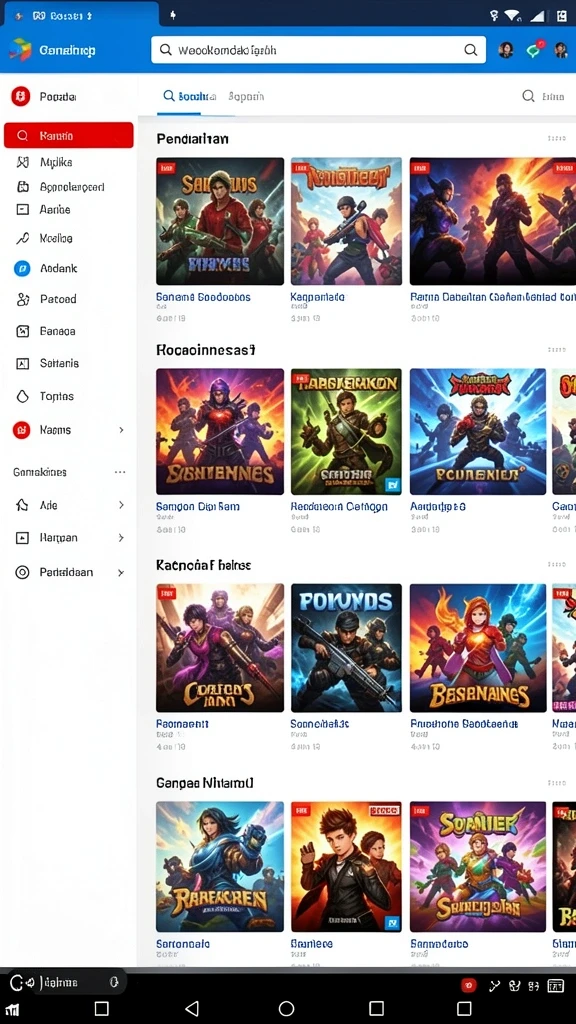
Task: Click the red round icon beside top sidebar item 'Poɑɑlɑ'
Action: (x=21, y=97)
